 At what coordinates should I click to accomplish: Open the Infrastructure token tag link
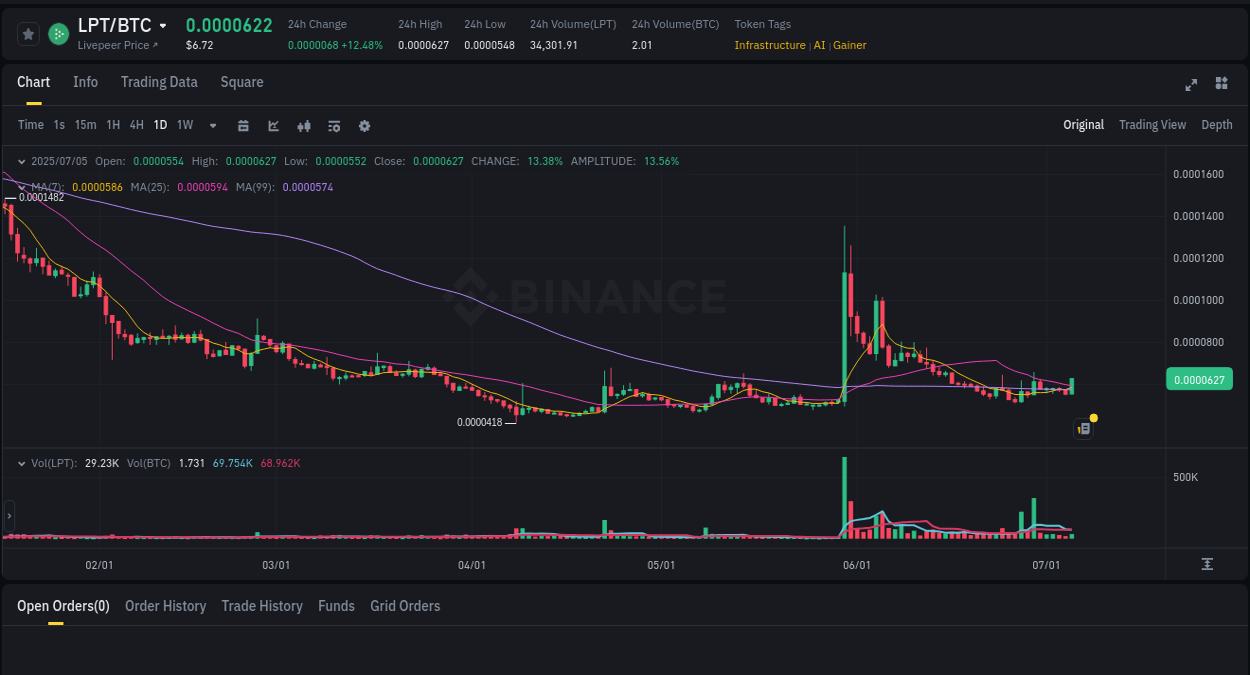pos(770,45)
